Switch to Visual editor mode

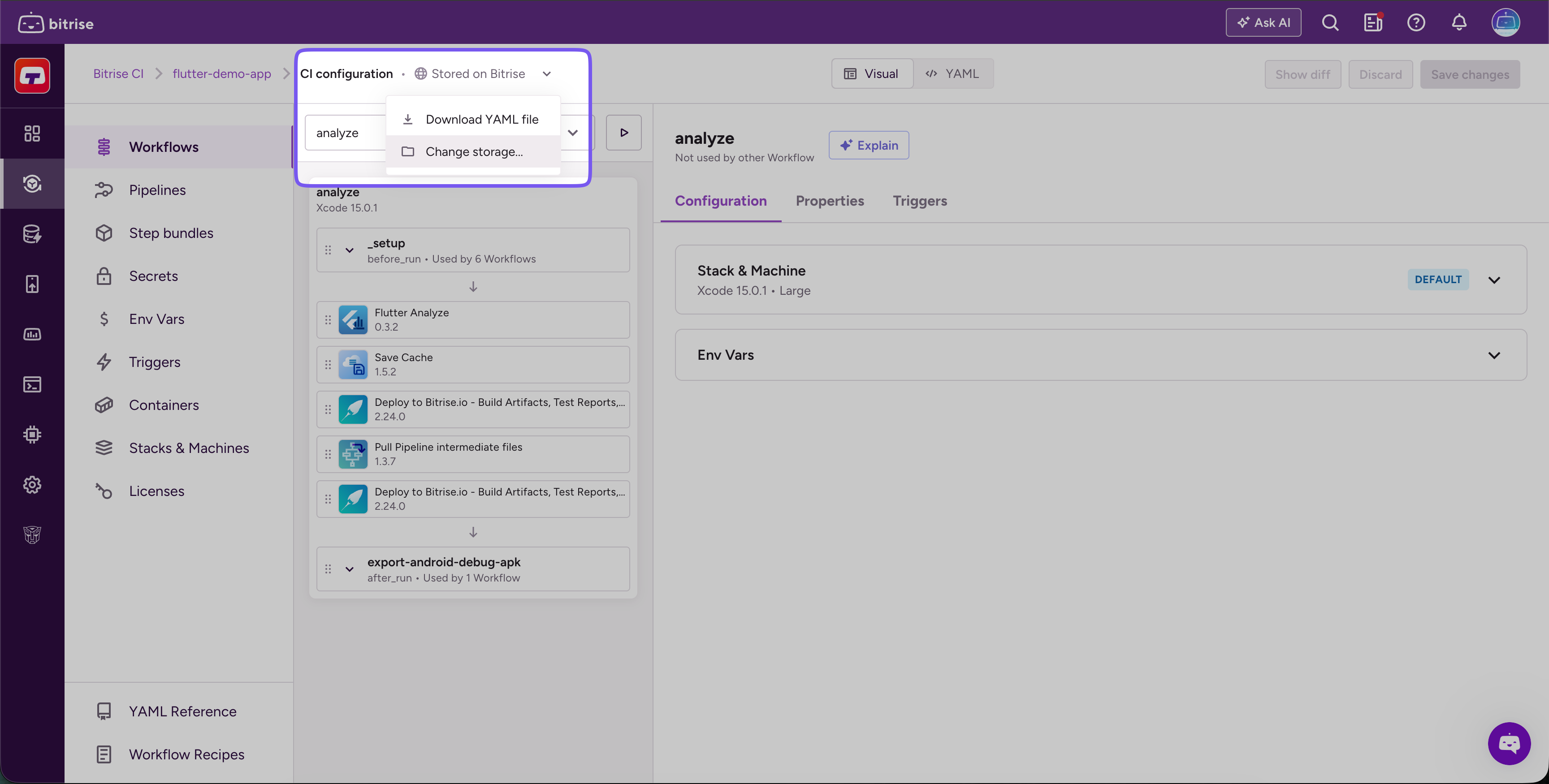[872, 74]
